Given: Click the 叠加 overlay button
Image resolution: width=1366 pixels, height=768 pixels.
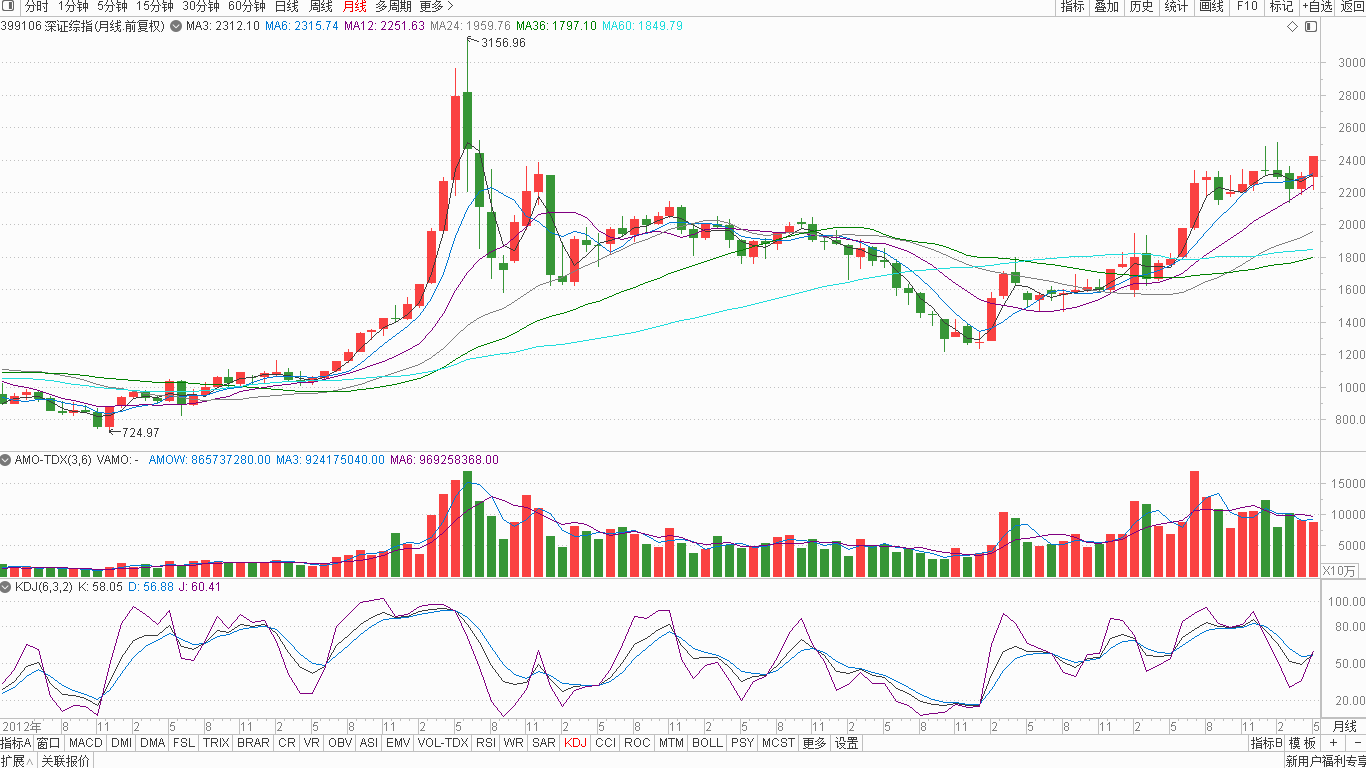Looking at the screenshot, I should pos(1106,6).
